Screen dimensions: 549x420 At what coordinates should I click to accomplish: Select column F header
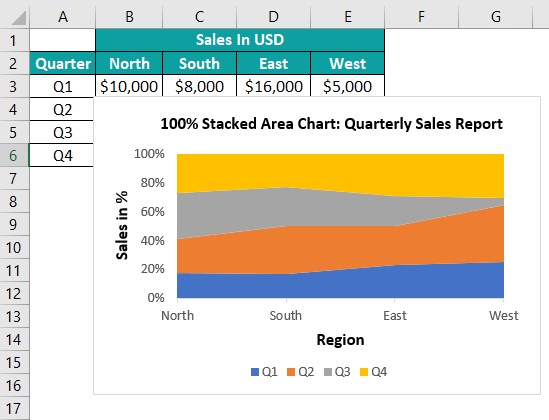coord(422,16)
